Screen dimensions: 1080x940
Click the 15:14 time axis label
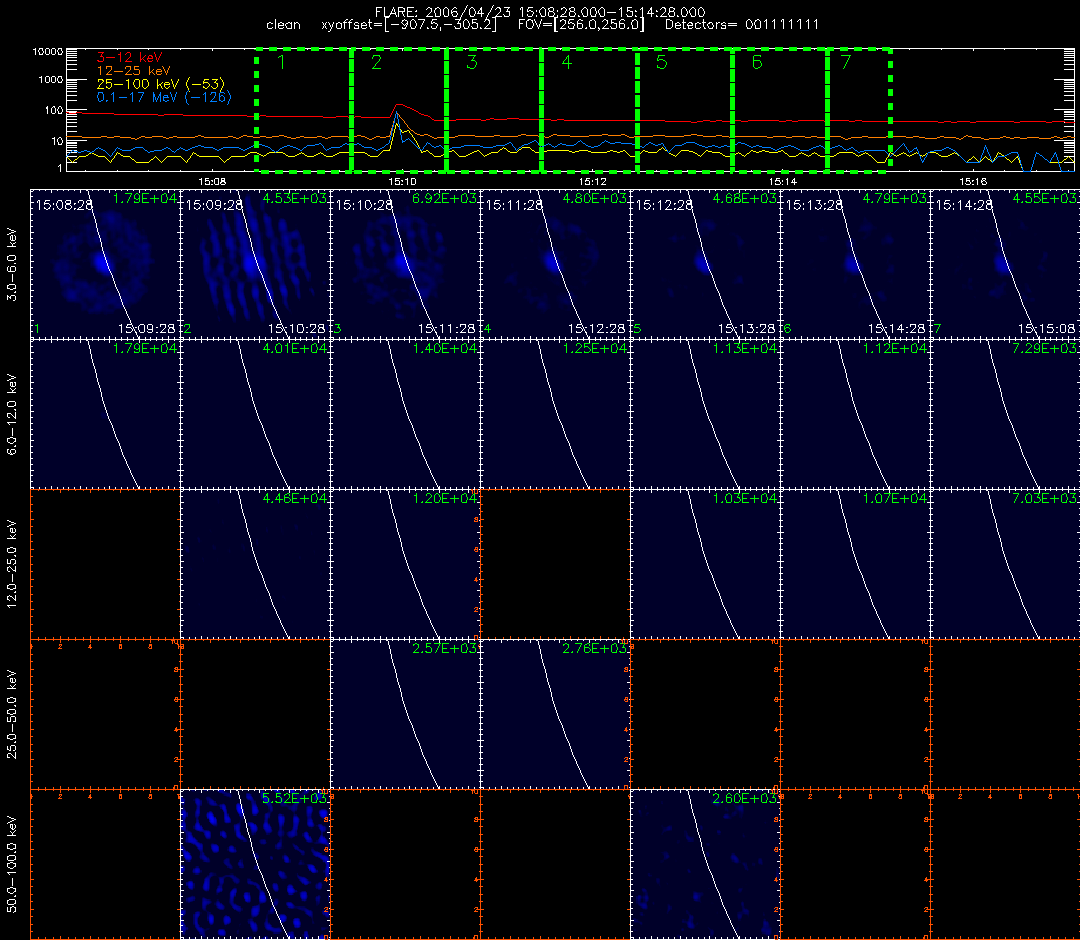[x=782, y=181]
